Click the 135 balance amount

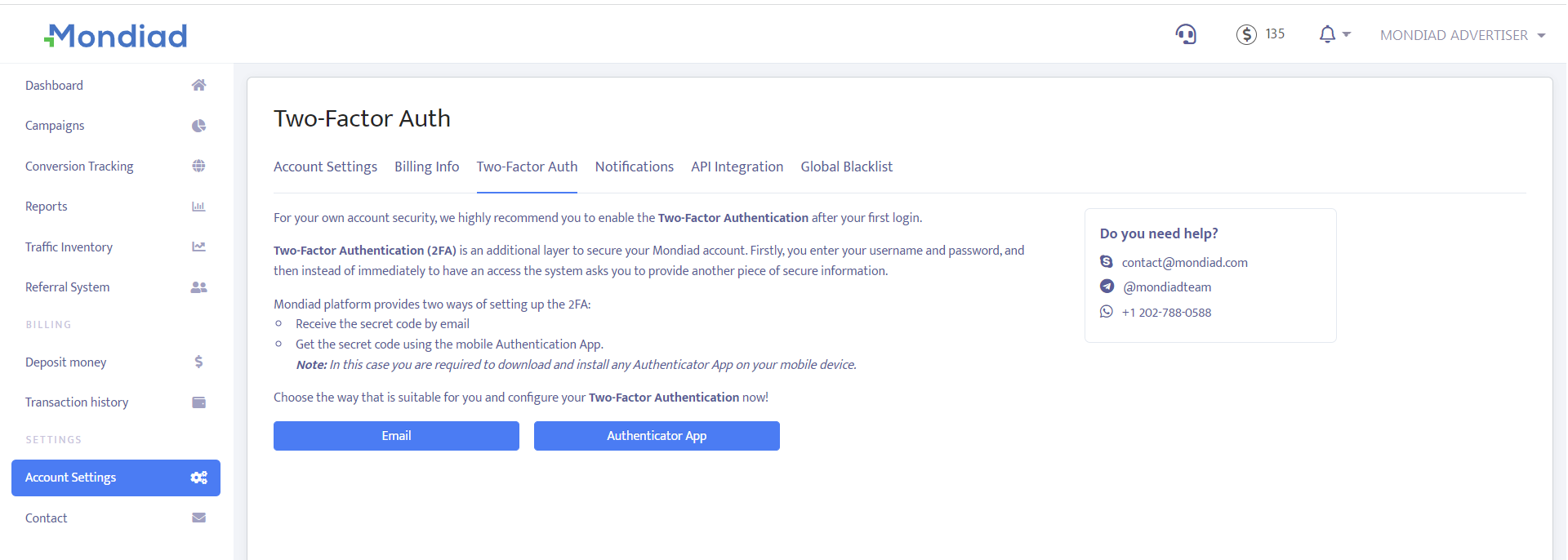tap(1275, 33)
